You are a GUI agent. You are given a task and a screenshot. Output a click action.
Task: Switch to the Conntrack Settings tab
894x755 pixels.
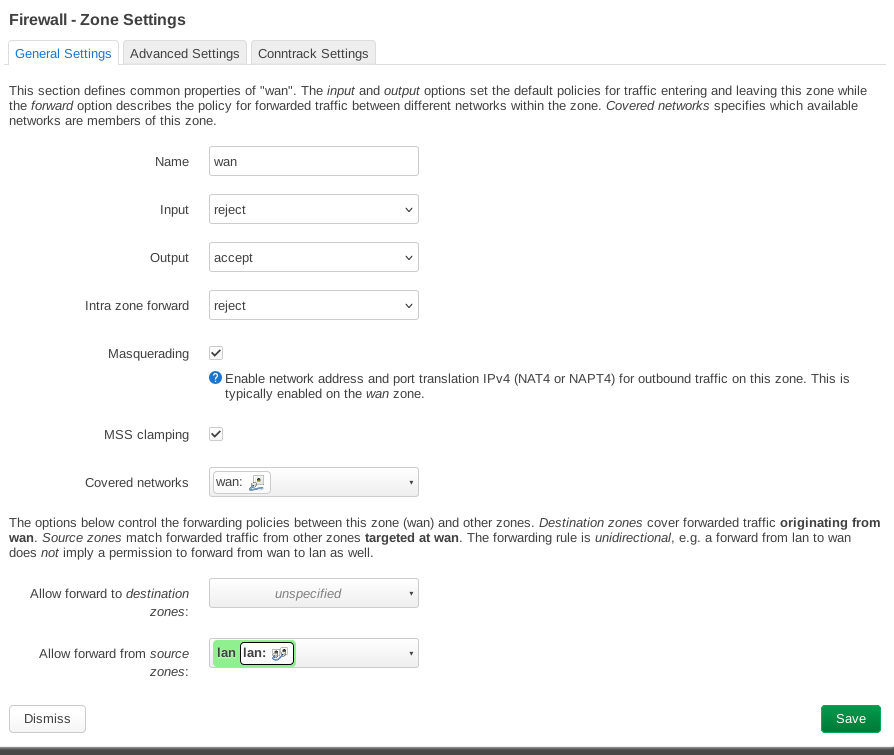[x=313, y=53]
